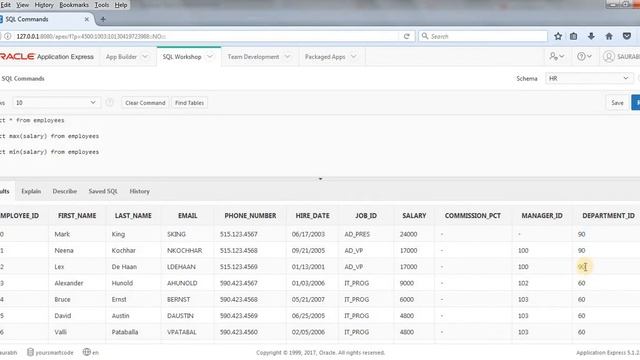The image size is (640, 360).
Task: Click the COMMISSION_PCT column header
Action: (x=473, y=216)
